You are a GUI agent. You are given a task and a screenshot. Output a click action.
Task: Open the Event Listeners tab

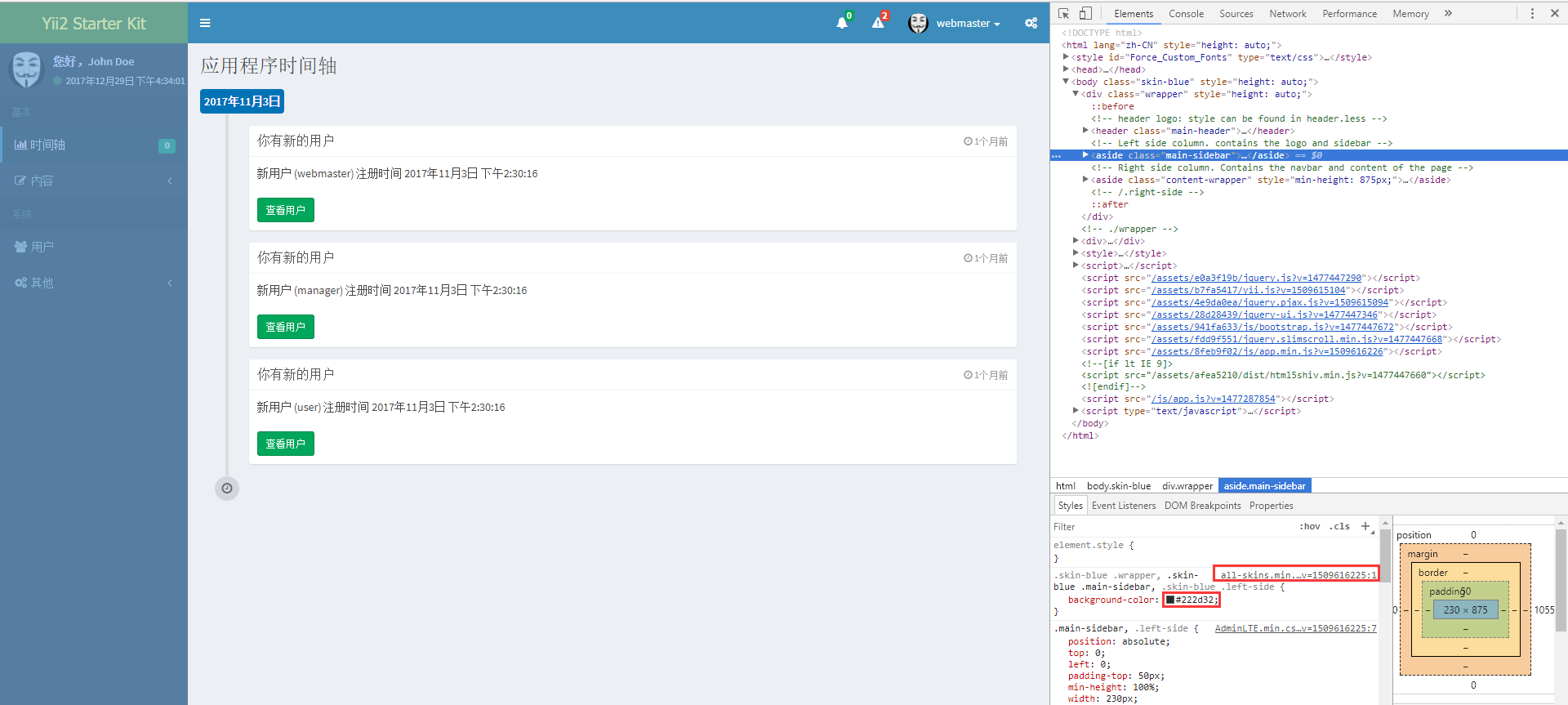[x=1123, y=506]
